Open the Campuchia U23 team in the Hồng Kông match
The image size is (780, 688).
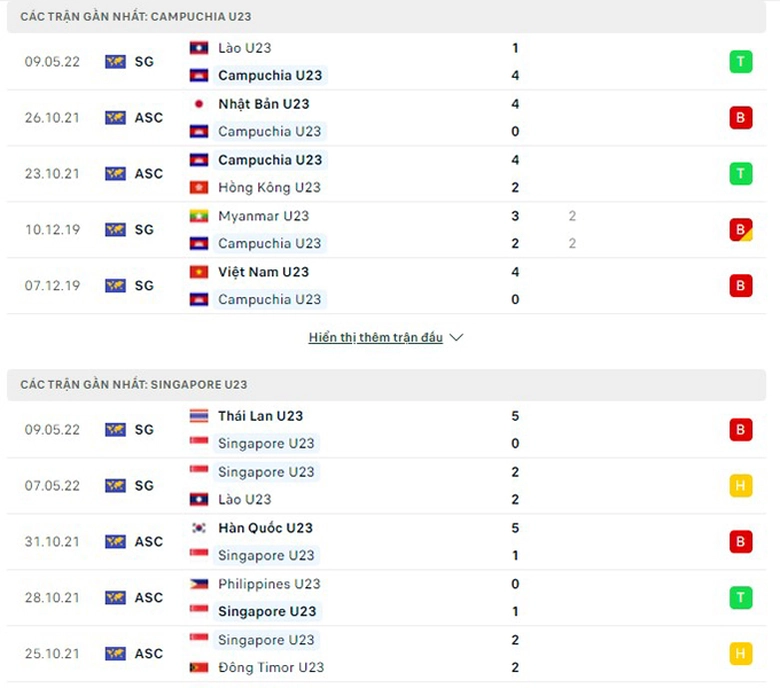pyautogui.click(x=270, y=160)
